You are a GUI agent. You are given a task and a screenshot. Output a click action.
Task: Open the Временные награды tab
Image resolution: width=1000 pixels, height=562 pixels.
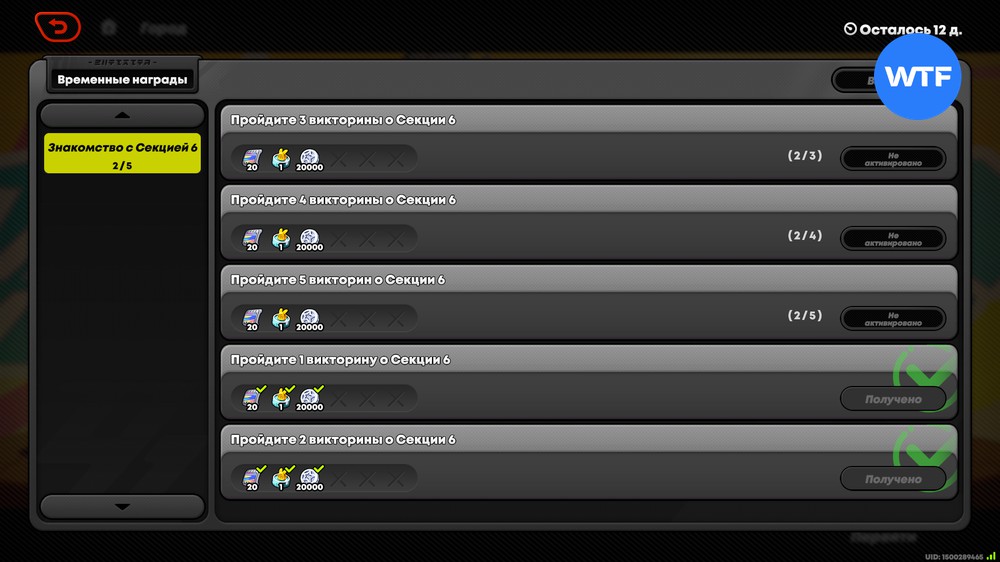122,80
